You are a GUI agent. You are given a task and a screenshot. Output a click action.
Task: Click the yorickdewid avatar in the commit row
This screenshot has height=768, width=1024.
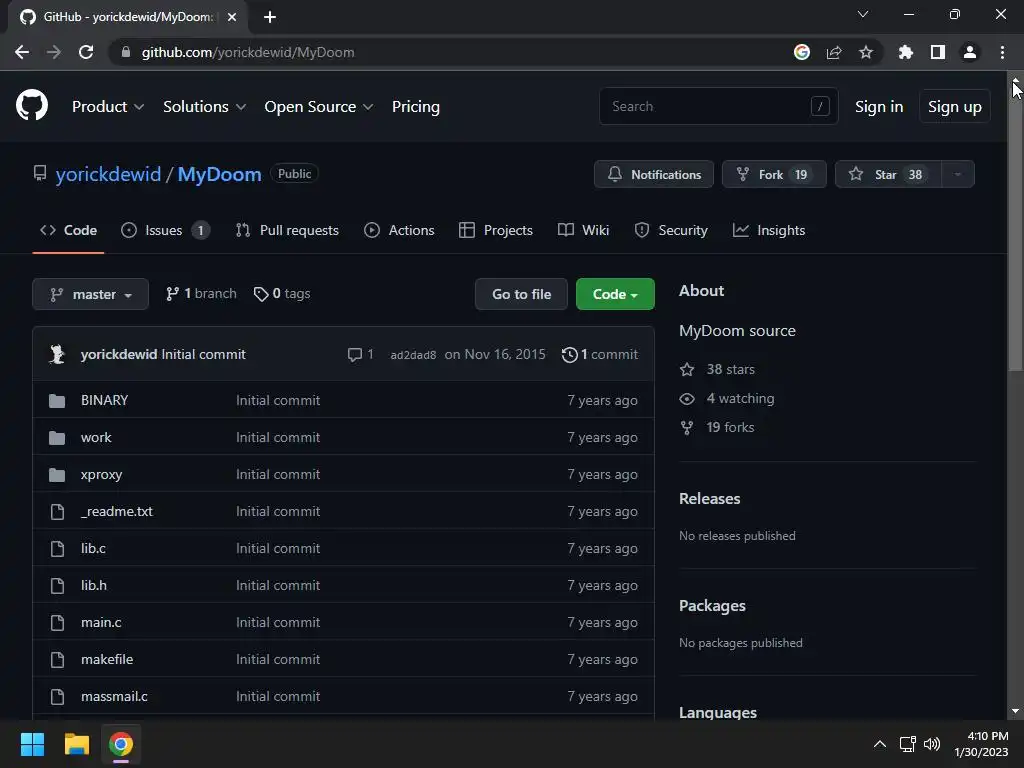coord(57,354)
